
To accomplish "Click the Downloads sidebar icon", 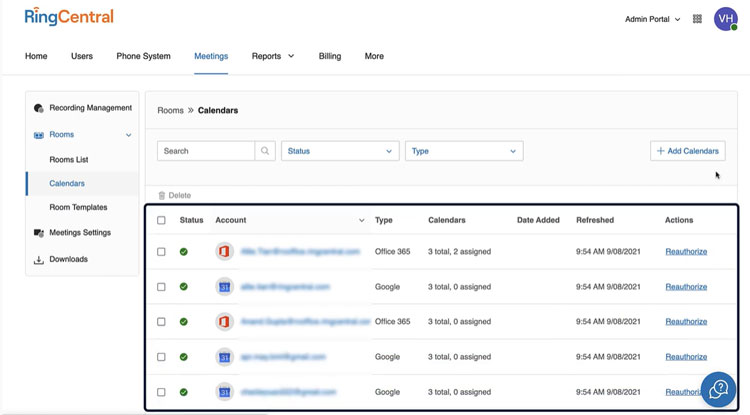I will click(x=39, y=260).
